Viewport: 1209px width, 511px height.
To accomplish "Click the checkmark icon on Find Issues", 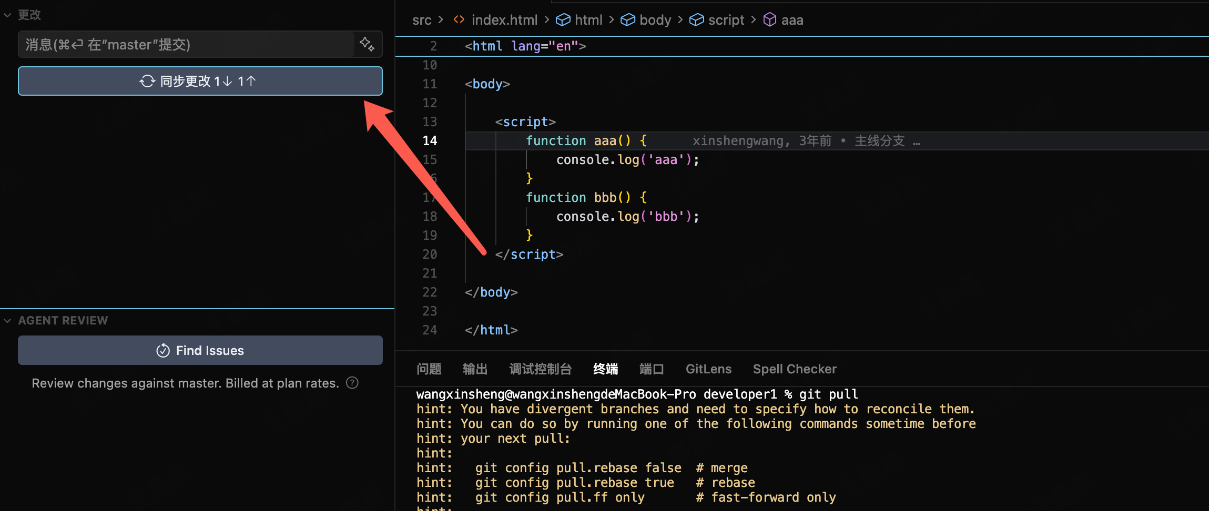I will (163, 351).
